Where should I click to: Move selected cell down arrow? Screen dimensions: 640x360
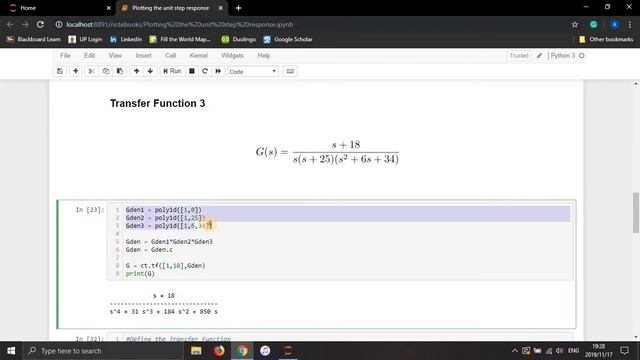150,71
